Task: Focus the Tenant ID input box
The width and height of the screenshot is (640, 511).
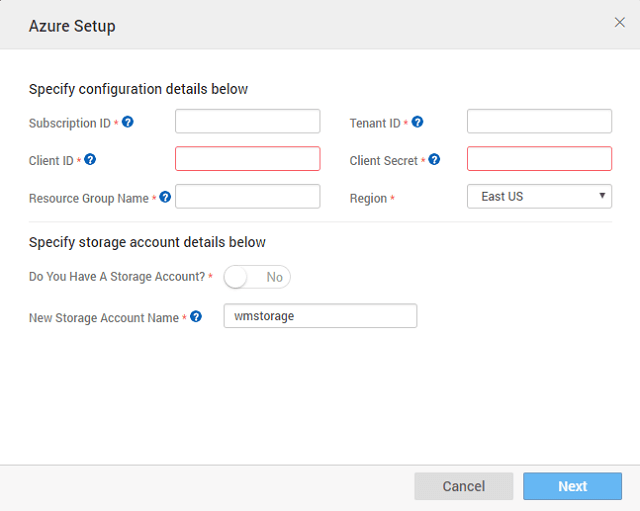Action: [539, 122]
